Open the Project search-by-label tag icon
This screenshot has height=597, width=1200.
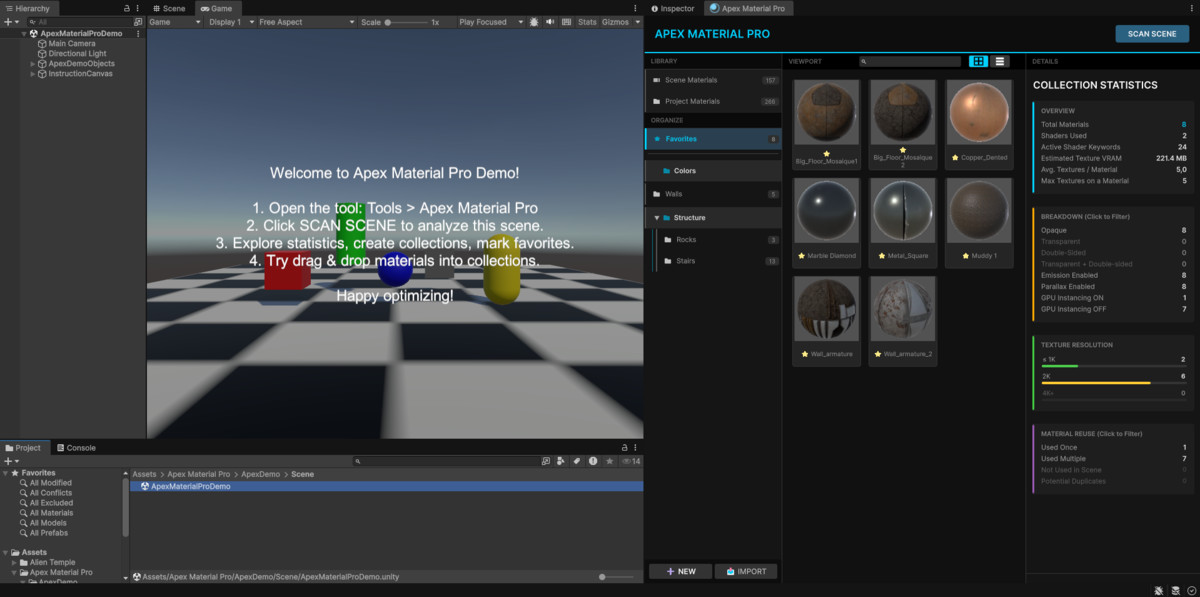[577, 461]
